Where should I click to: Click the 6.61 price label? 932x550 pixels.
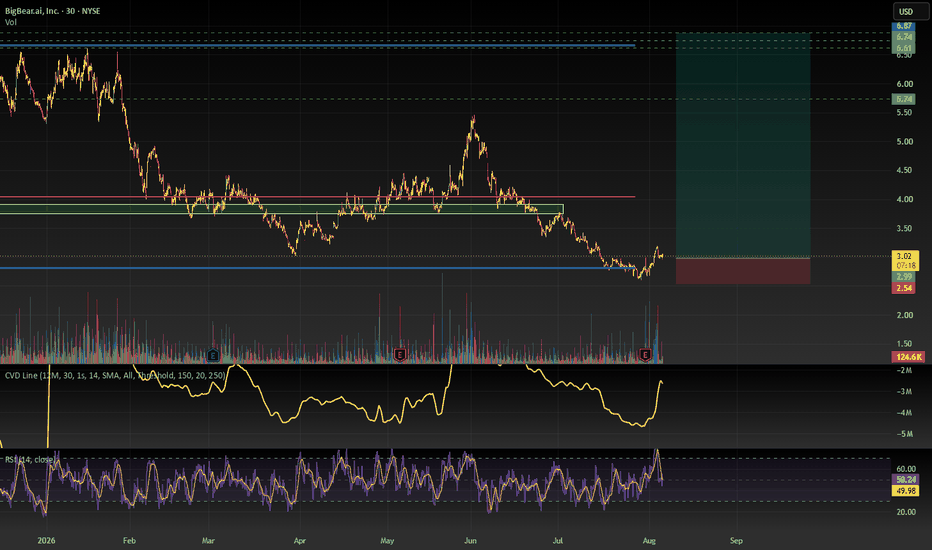(x=904, y=48)
